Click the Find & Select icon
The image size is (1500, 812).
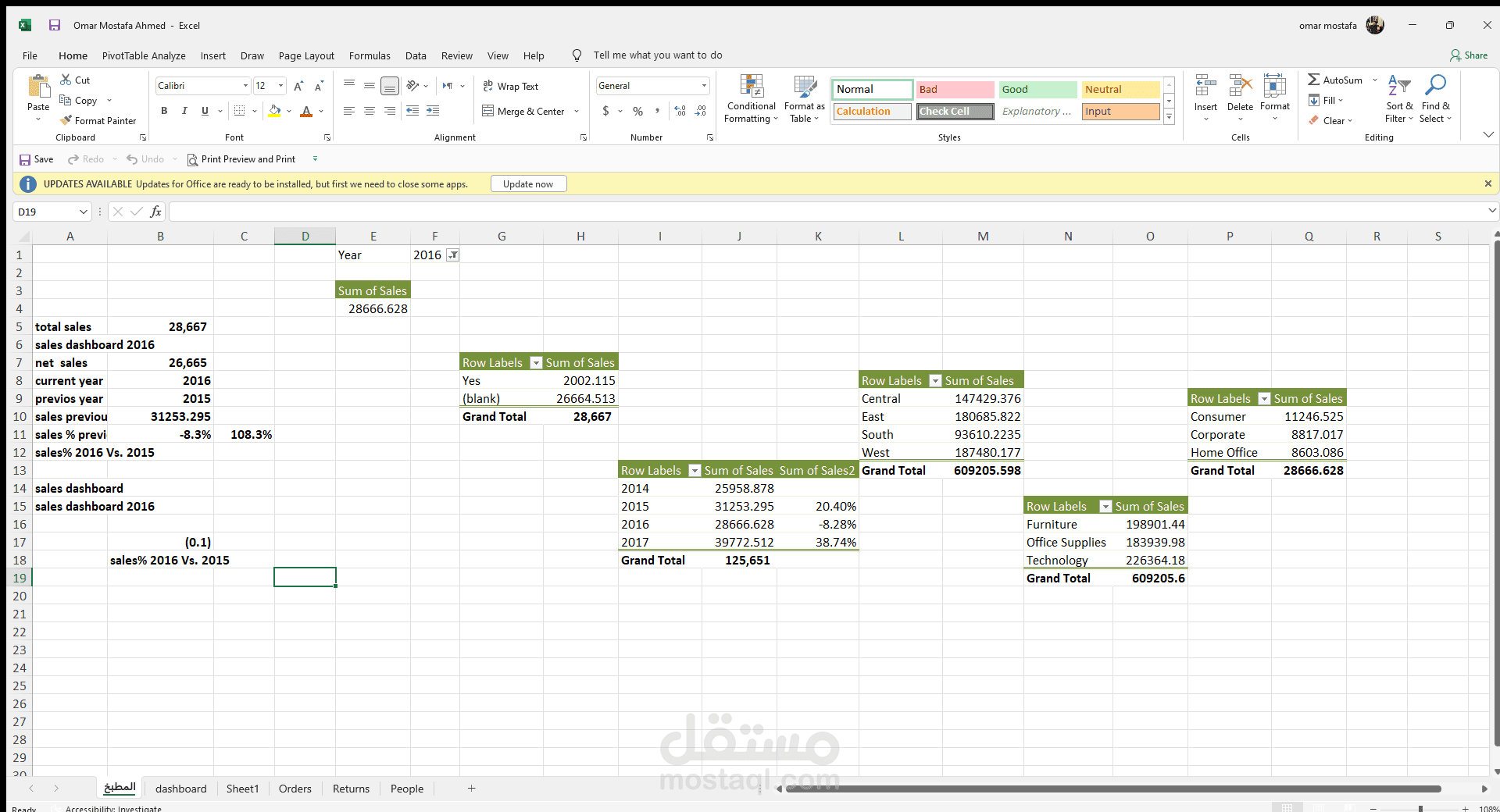point(1436,98)
